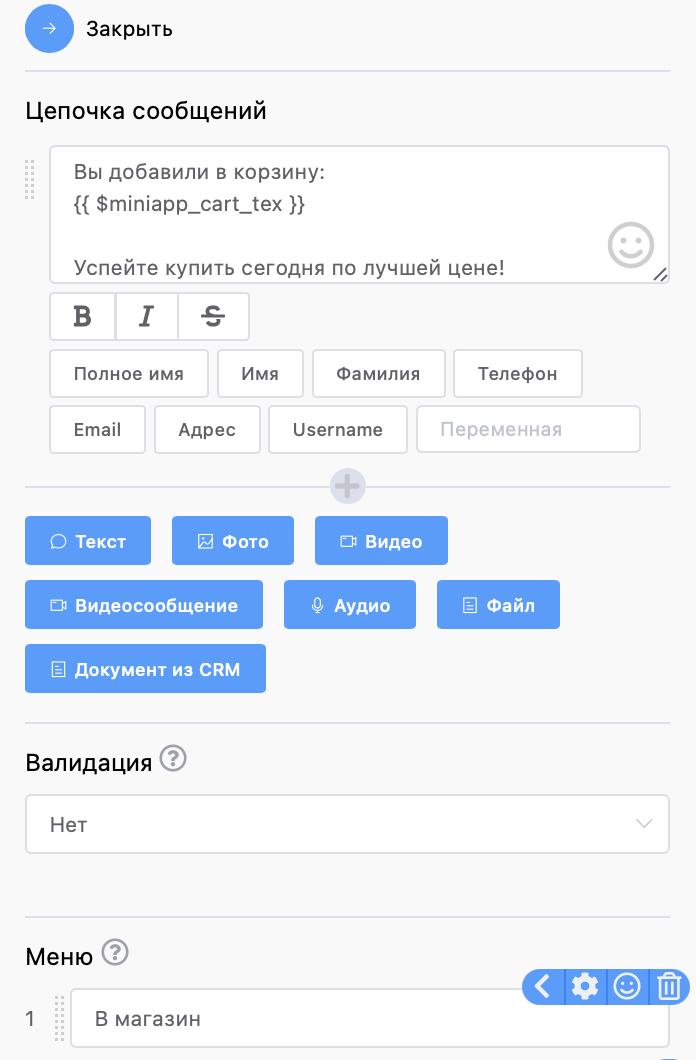Viewport: 696px width, 1060px height.
Task: Click the plus icon to add message
Action: (x=347, y=487)
